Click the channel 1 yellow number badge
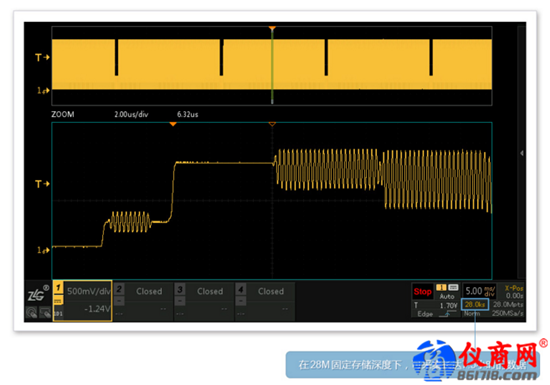 tap(58, 288)
